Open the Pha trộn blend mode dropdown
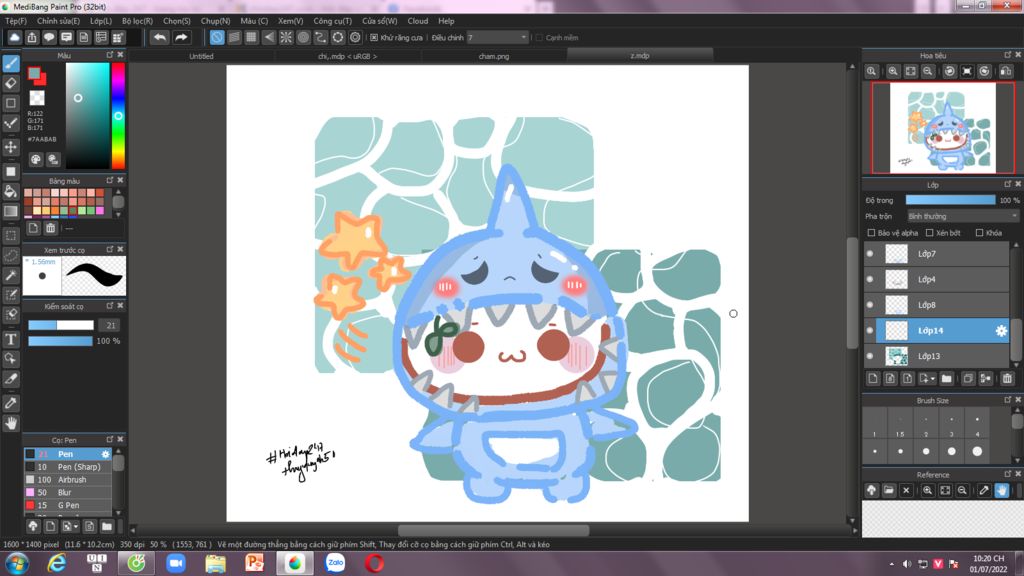The width and height of the screenshot is (1024, 576). (963, 216)
